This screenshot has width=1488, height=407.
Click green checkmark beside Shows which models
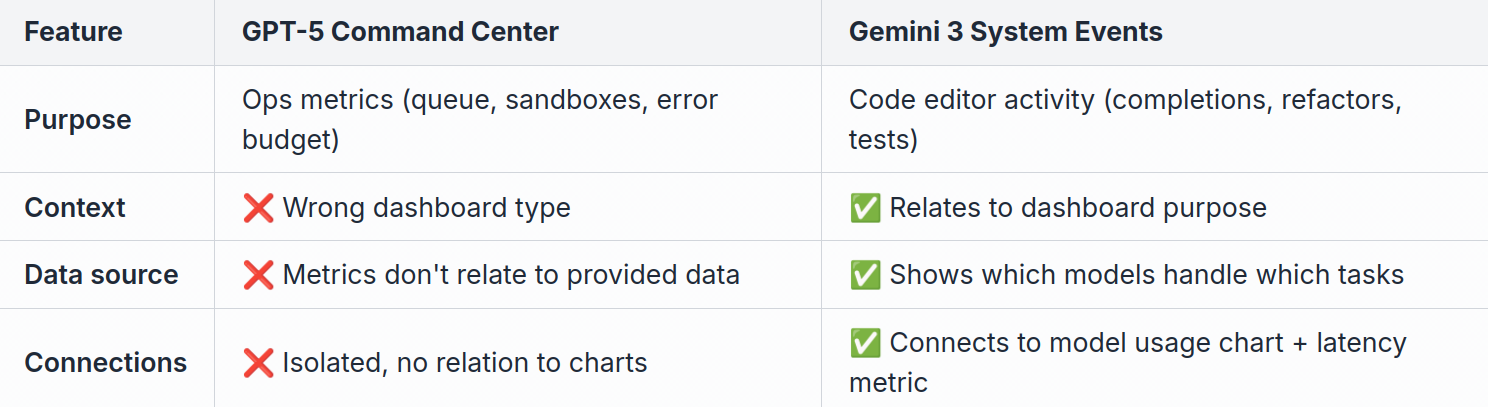[865, 275]
